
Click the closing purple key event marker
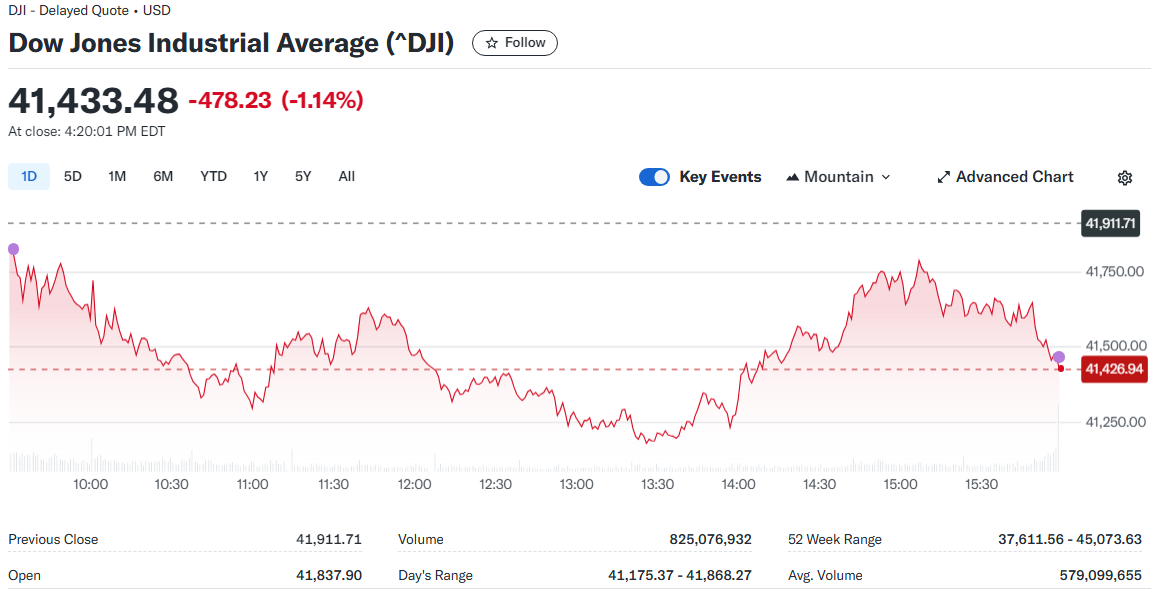[x=1058, y=358]
